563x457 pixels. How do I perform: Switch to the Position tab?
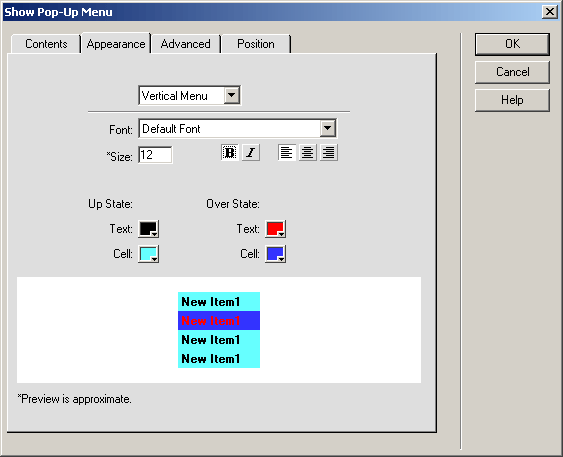point(256,44)
